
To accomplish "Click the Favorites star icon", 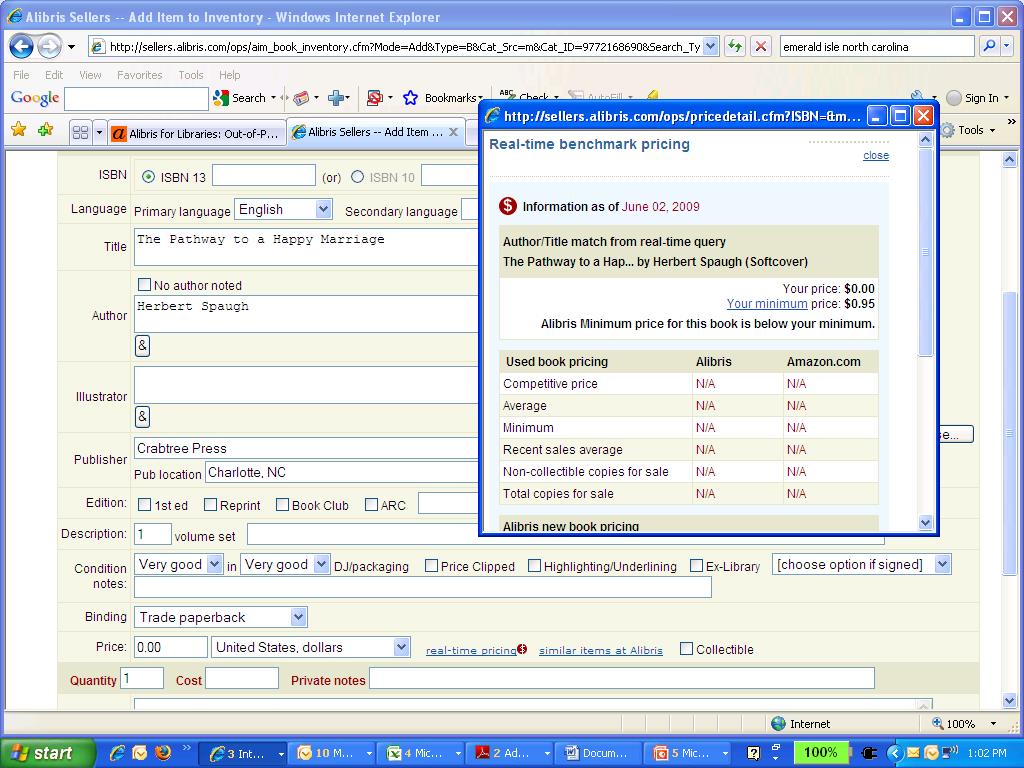I will (x=19, y=129).
